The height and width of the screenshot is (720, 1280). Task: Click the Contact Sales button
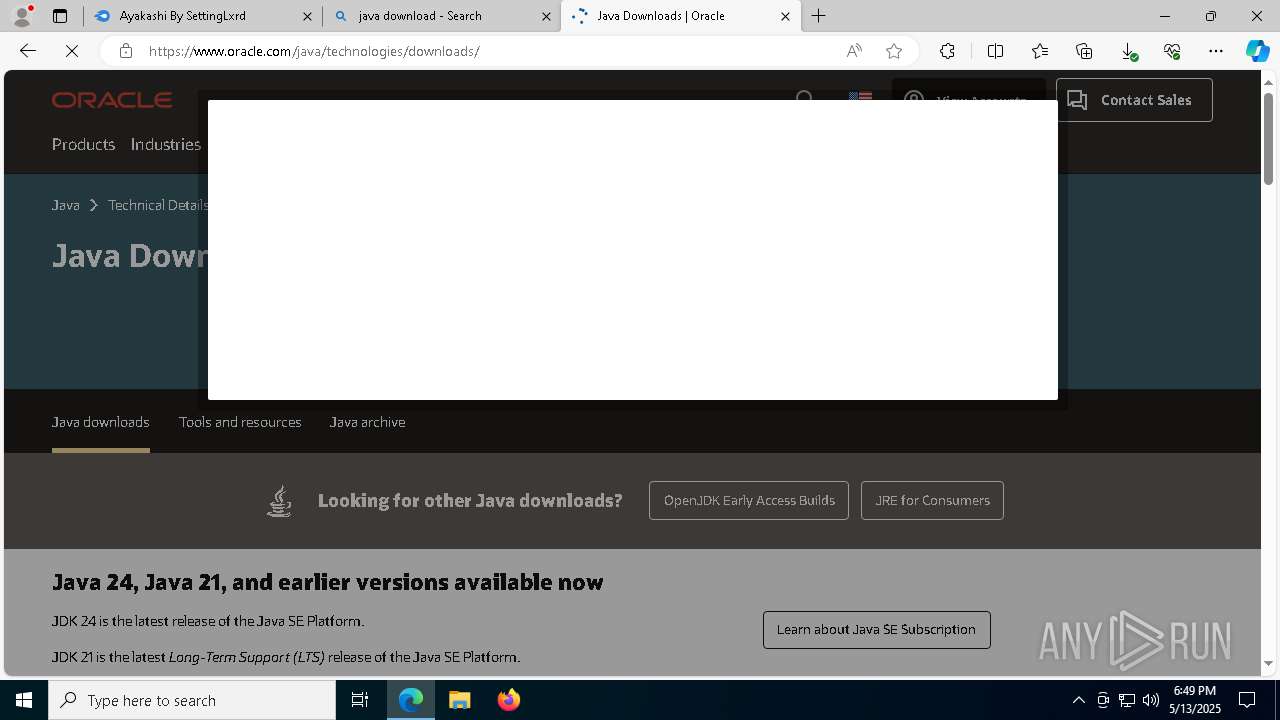click(1134, 100)
